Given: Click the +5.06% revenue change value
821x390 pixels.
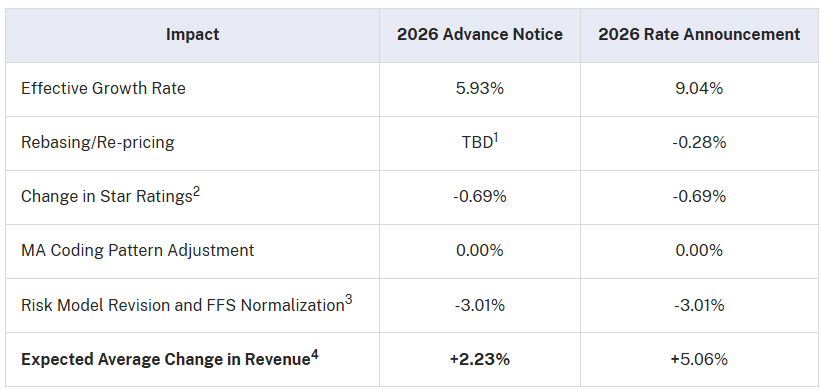Looking at the screenshot, I should point(699,360).
